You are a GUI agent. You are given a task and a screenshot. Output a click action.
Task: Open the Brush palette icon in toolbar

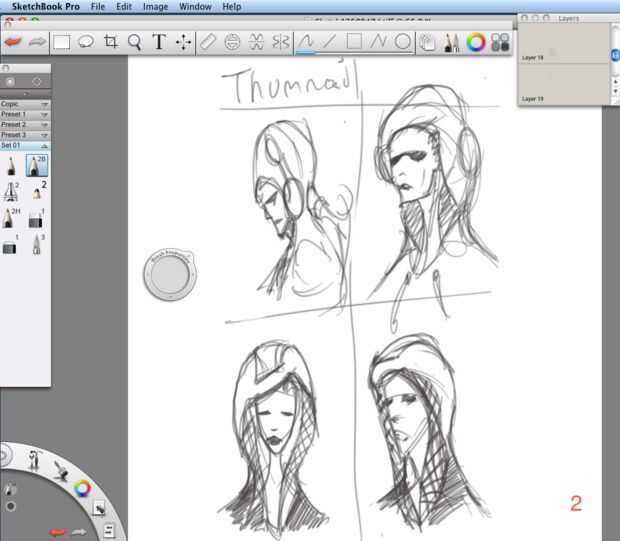452,42
